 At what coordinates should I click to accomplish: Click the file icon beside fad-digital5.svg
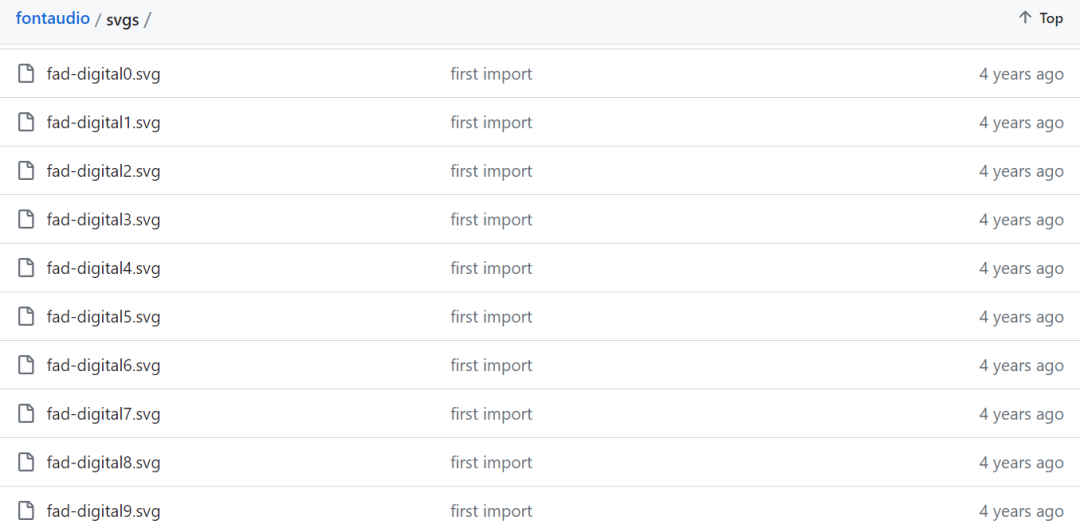coord(26,317)
